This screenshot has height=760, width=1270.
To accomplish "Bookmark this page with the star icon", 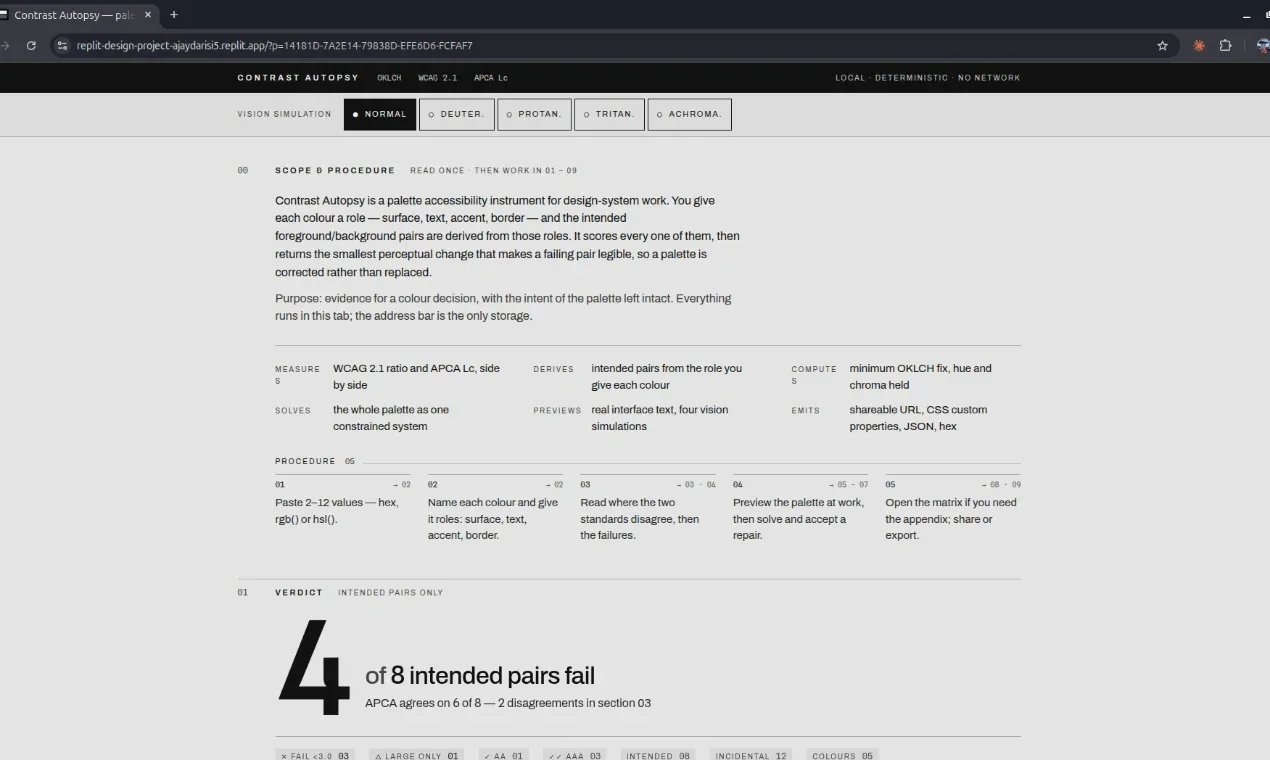I will coord(1162,45).
